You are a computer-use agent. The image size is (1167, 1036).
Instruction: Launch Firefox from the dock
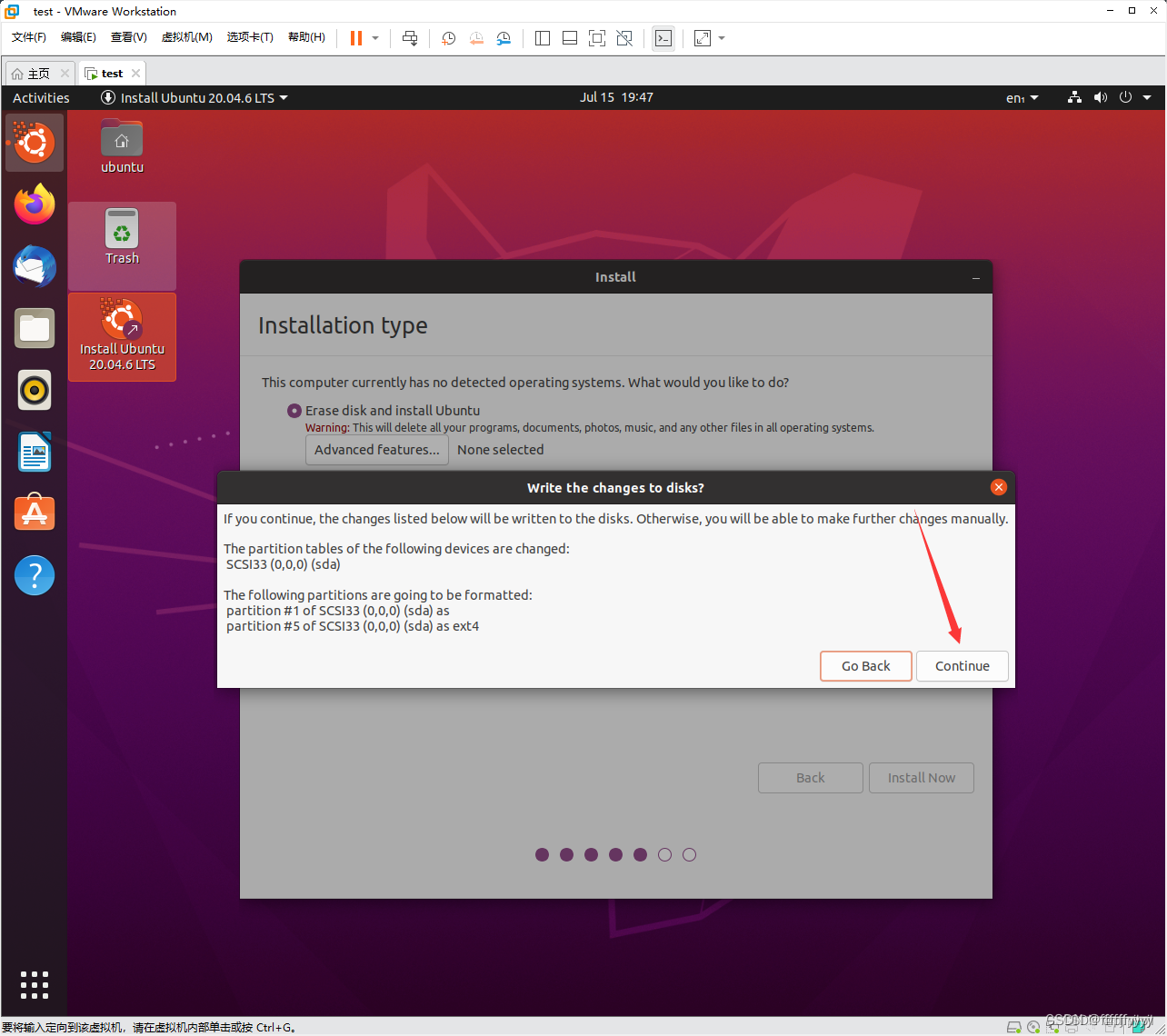point(35,204)
